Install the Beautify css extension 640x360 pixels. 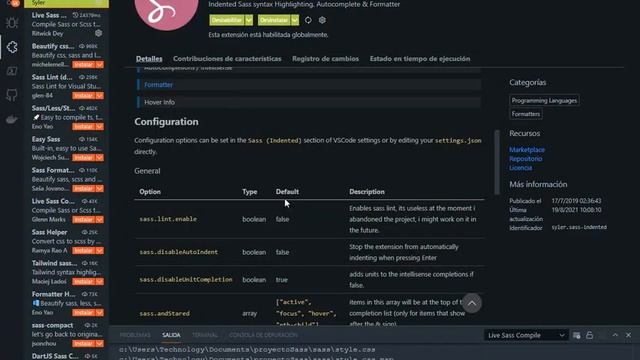point(84,64)
